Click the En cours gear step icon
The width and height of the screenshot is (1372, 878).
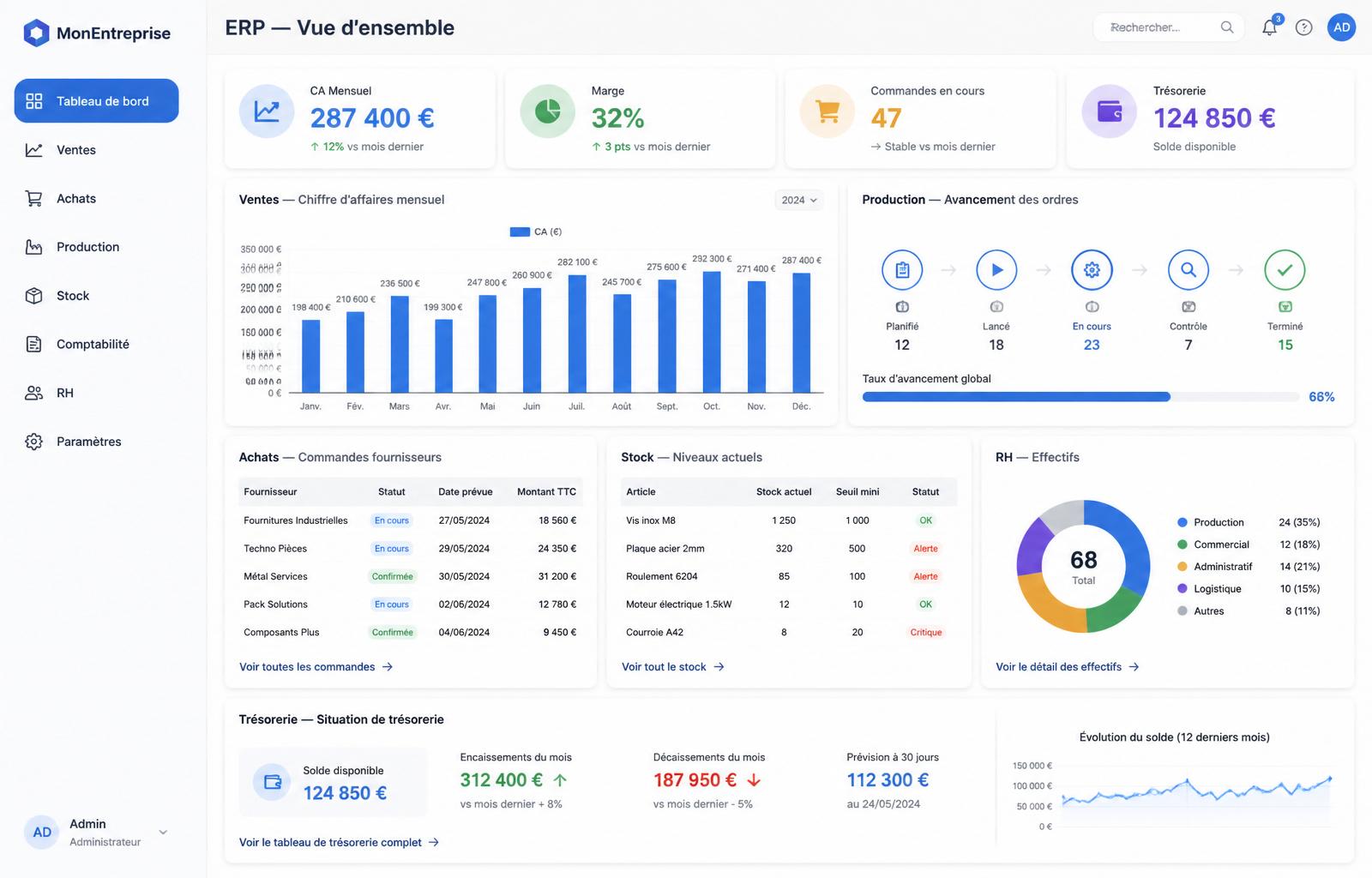[1092, 270]
